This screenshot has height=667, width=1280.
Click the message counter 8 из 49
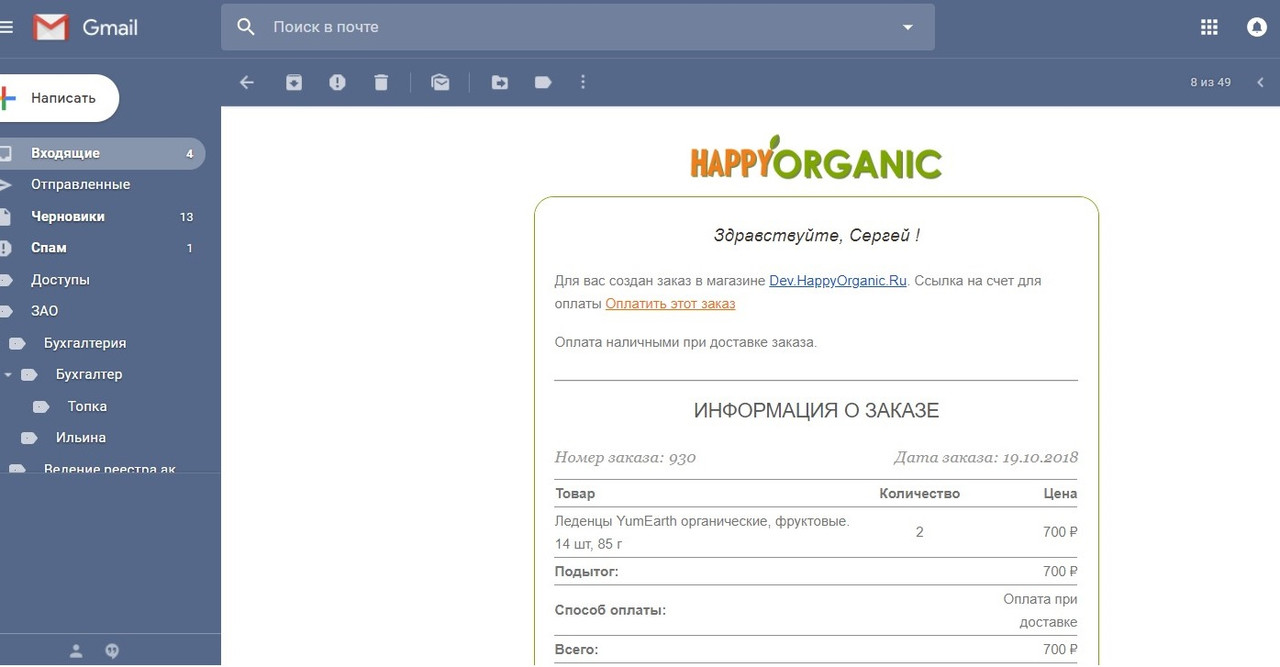1210,82
